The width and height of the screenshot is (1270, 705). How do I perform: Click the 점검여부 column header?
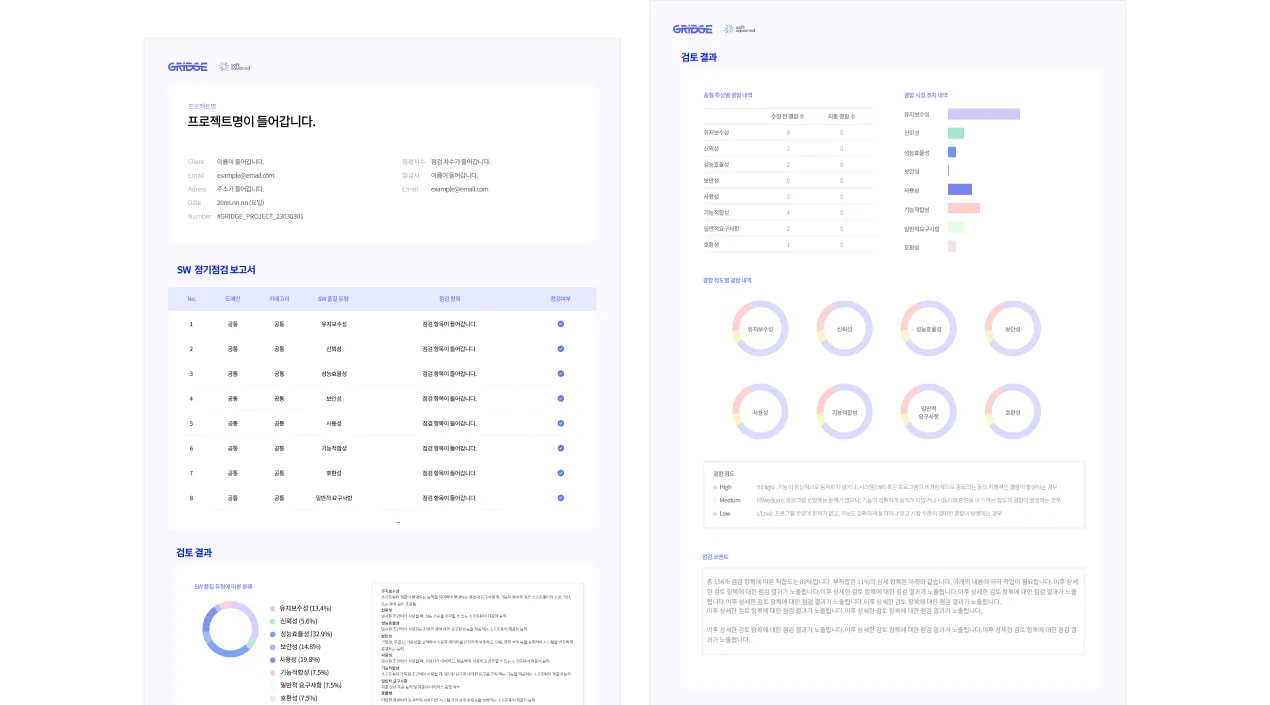coord(561,299)
